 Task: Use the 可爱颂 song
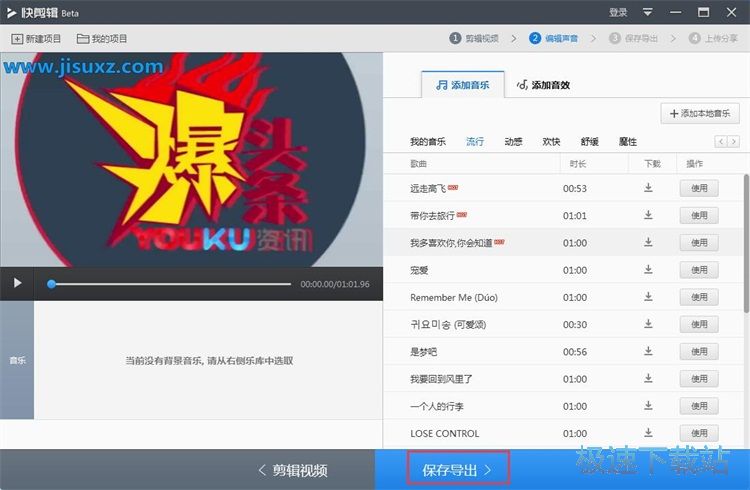point(699,324)
